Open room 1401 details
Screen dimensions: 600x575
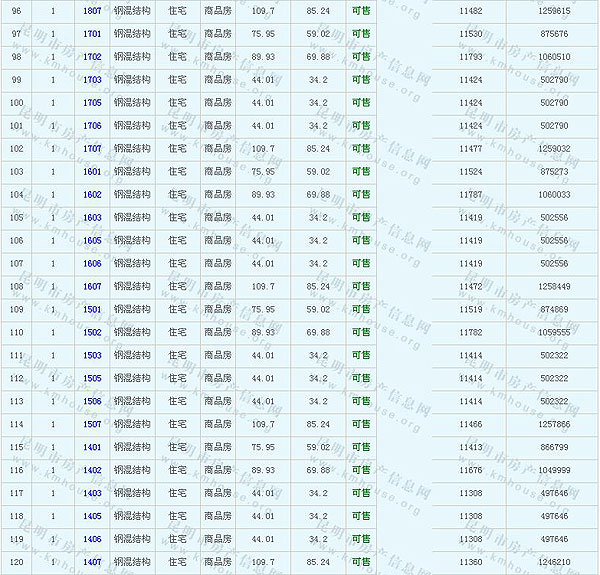tap(92, 447)
